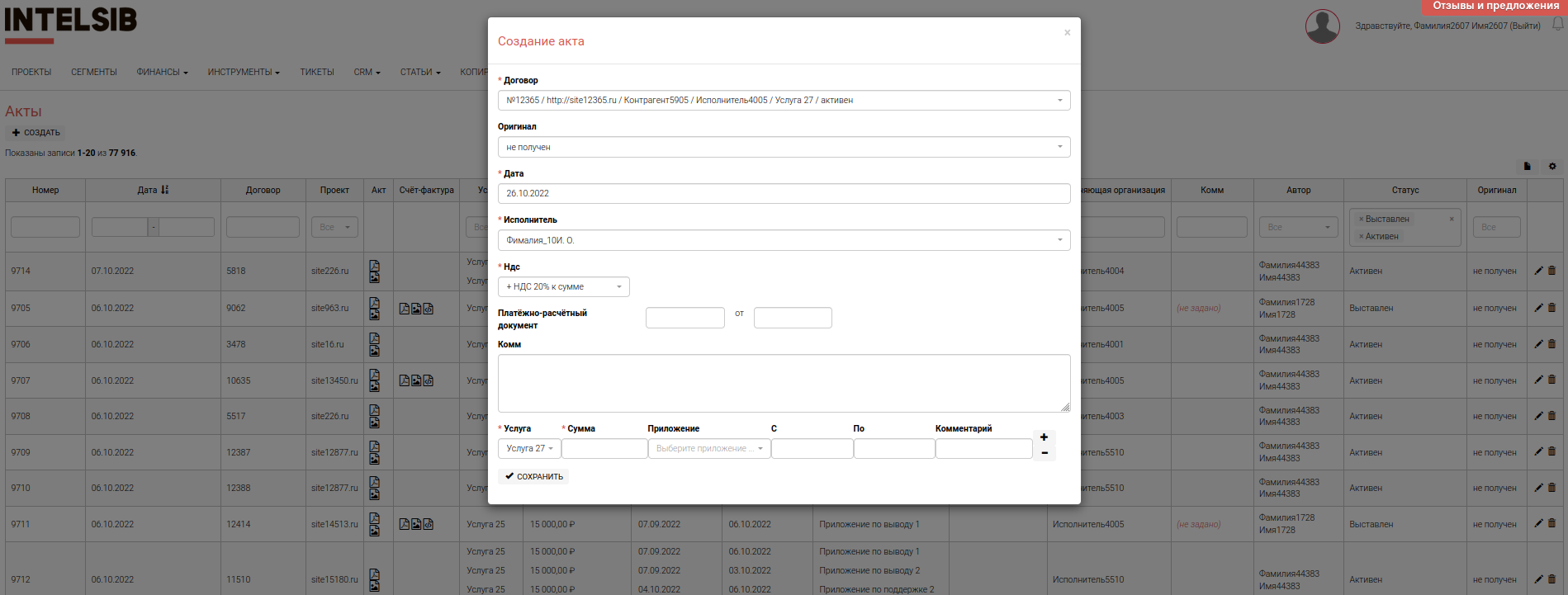Click the notification bell icon
The image size is (1568, 595).
pos(1557,25)
